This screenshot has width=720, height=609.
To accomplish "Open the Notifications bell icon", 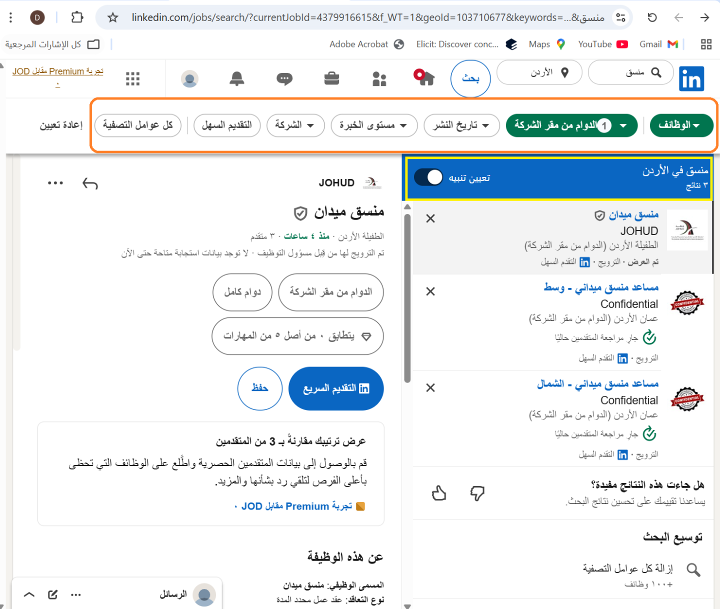I will point(237,79).
